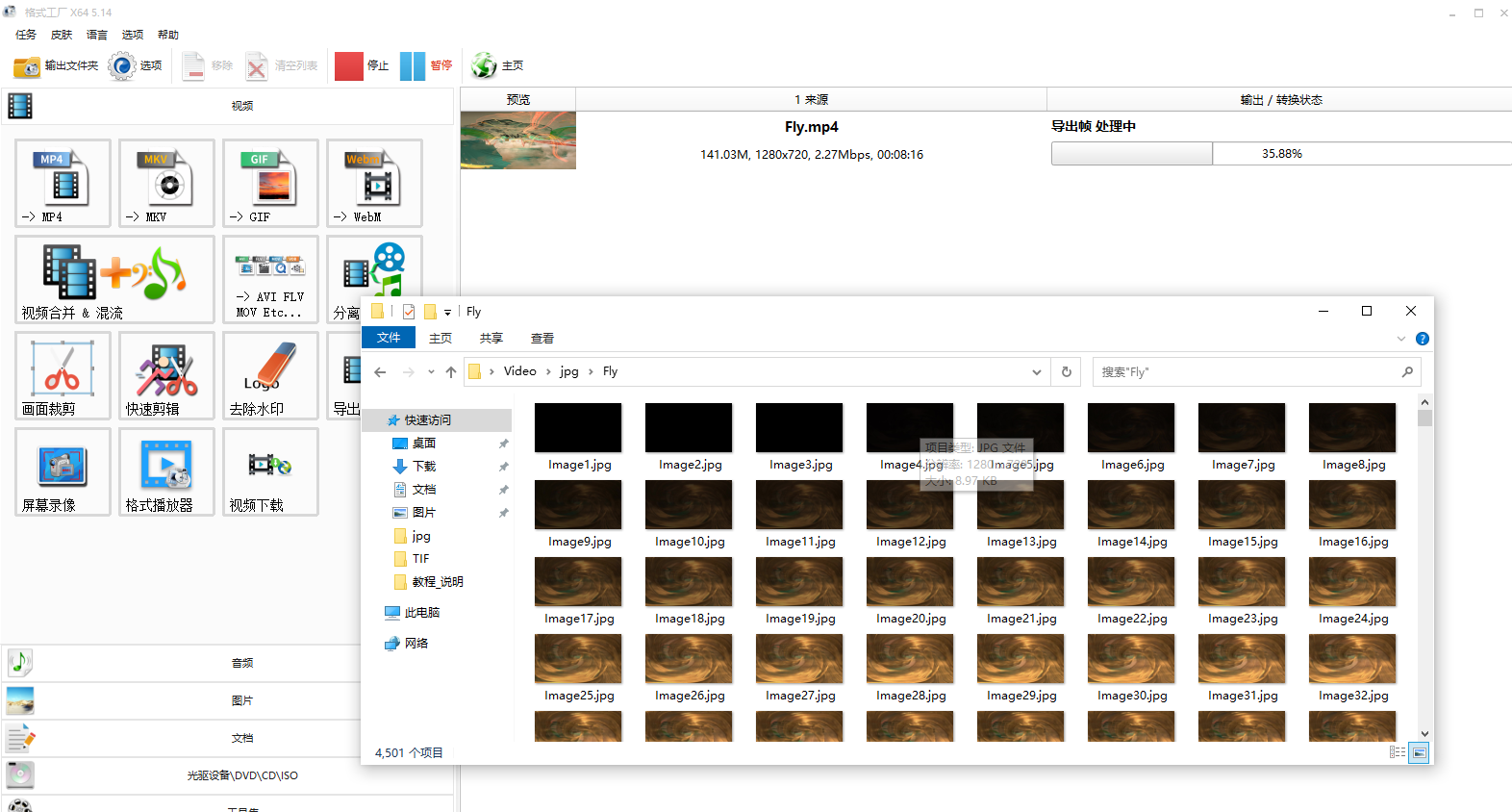
Task: Open the output folder in Format Factory
Action: 56,65
